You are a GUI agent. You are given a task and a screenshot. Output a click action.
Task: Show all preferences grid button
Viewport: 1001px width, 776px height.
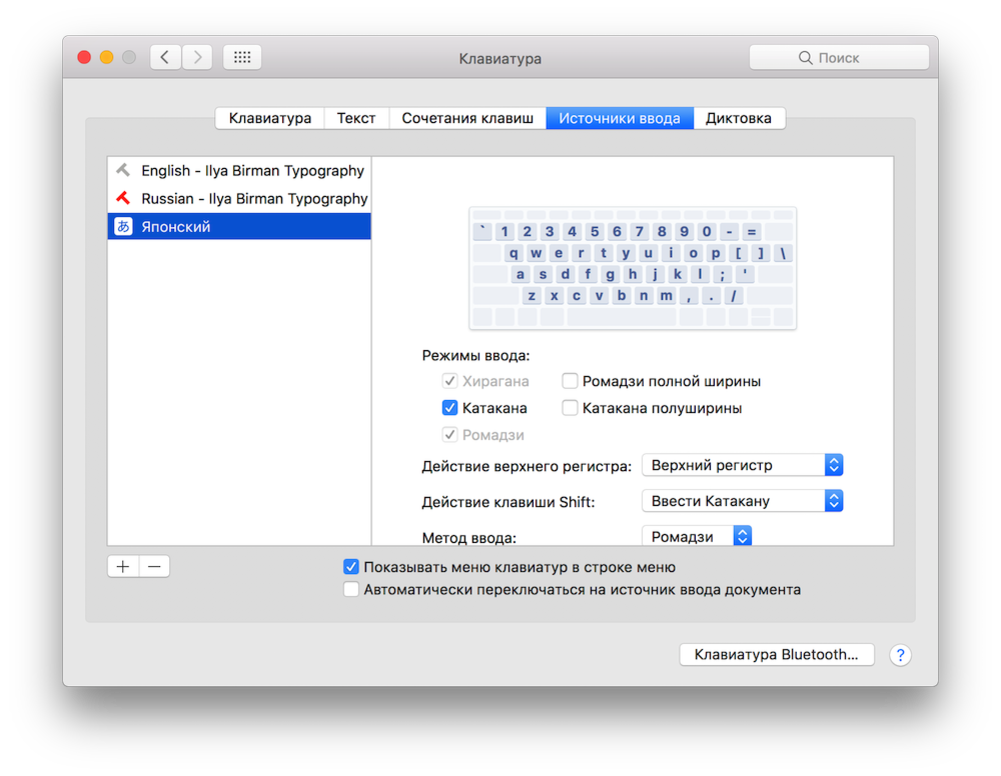(x=242, y=57)
